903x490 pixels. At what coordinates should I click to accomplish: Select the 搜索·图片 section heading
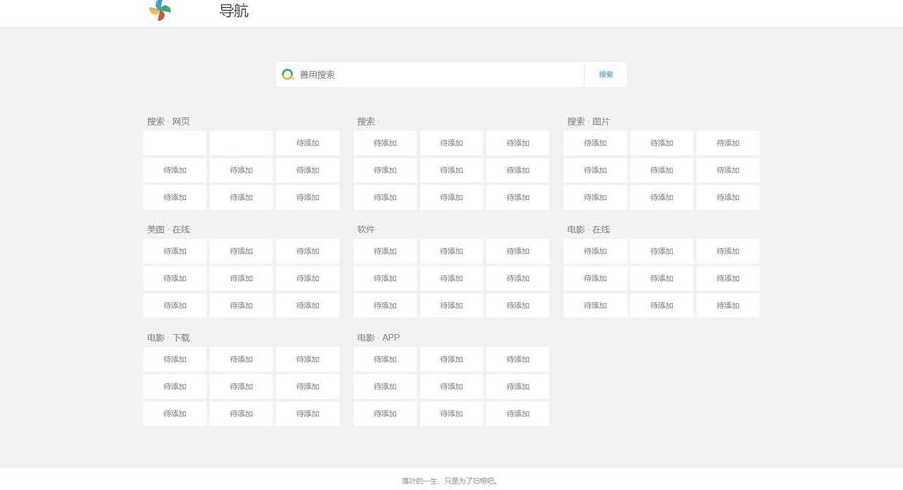coord(588,121)
